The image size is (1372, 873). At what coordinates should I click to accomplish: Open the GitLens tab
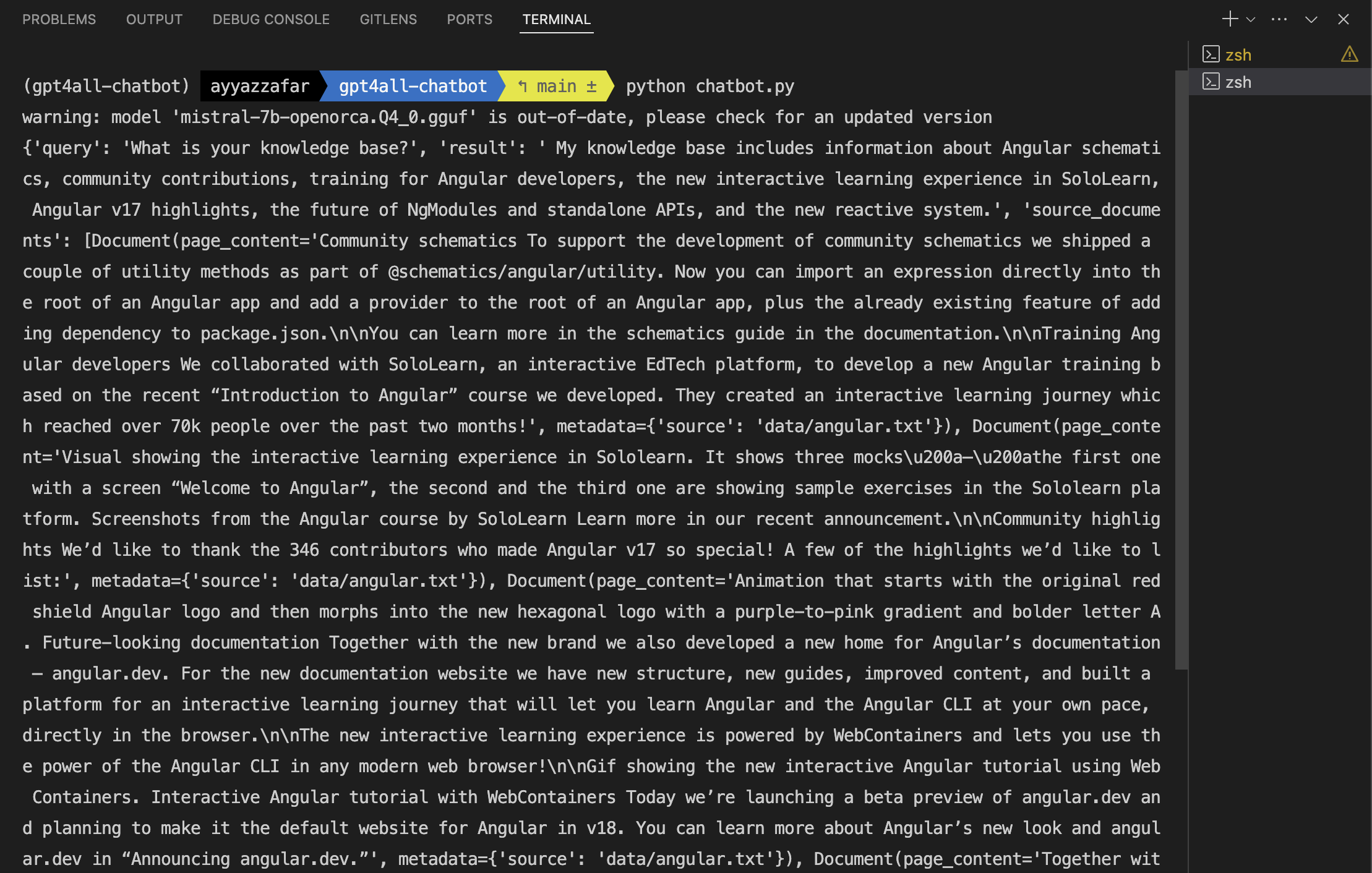pos(388,20)
